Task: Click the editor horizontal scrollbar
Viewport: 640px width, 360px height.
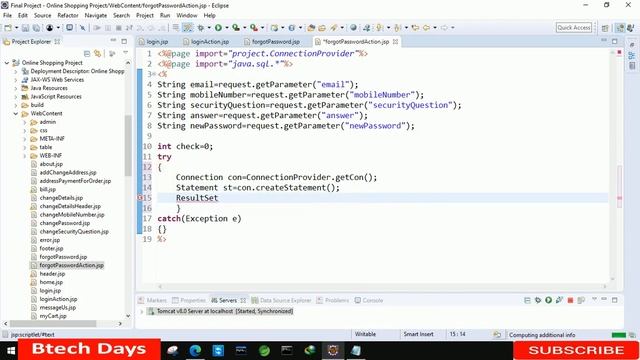Action: (x=382, y=287)
